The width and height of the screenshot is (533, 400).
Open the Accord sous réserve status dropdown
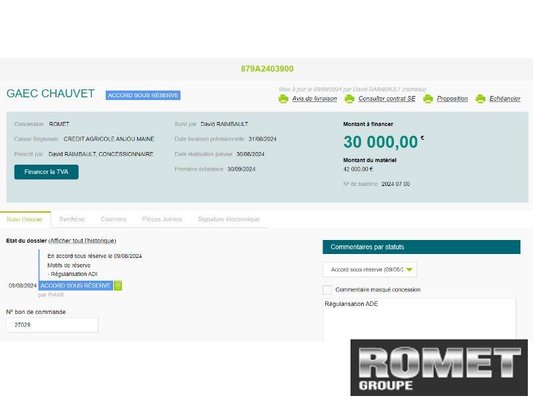[369, 269]
